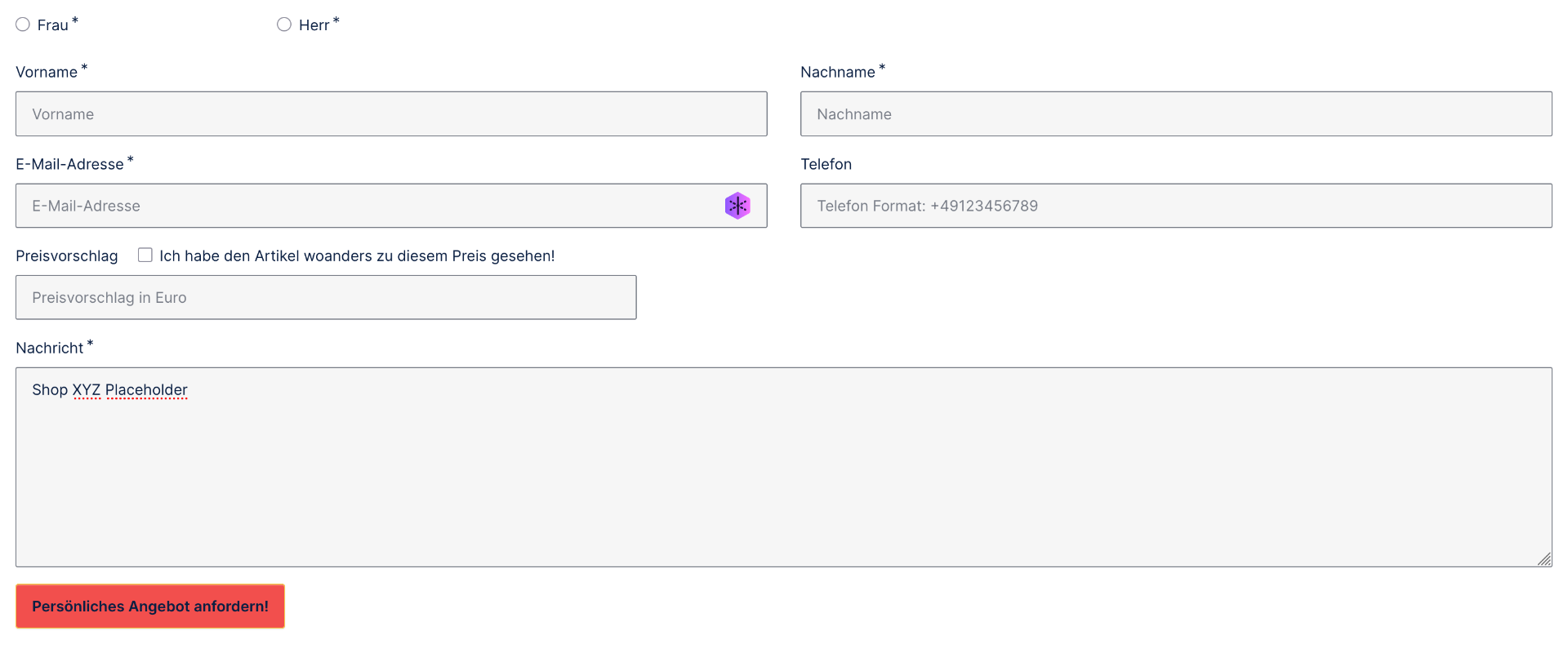Focus the Nachname text input box
The image size is (1568, 662).
click(1175, 114)
